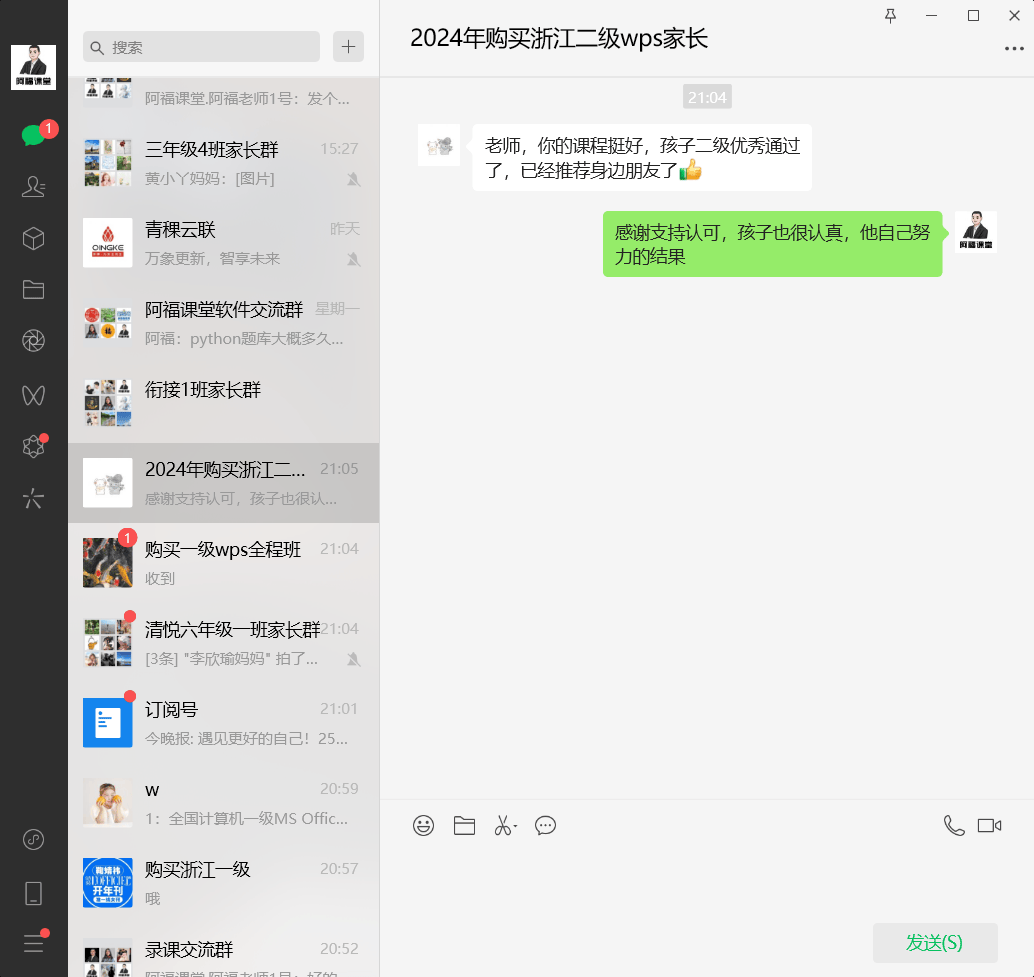Viewport: 1034px width, 977px height.
Task: Send a file using folder icon in toolbar
Action: tap(464, 825)
